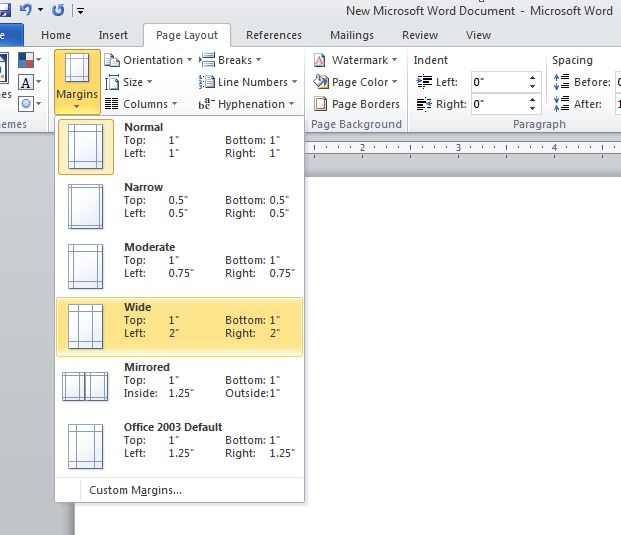
Task: Switch to the Home tab
Action: [x=56, y=35]
